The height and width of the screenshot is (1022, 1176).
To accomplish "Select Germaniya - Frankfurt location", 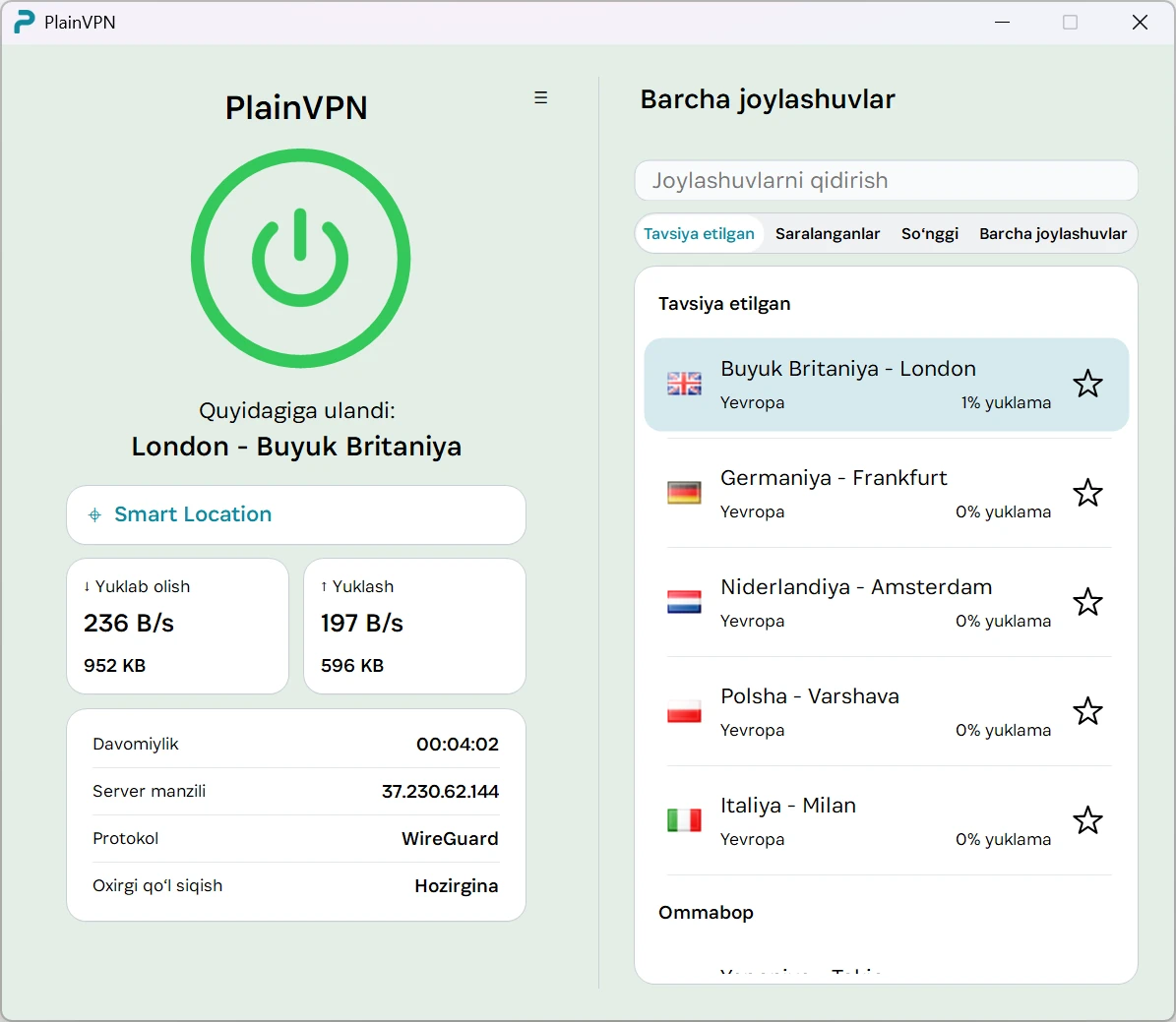I will tap(887, 494).
